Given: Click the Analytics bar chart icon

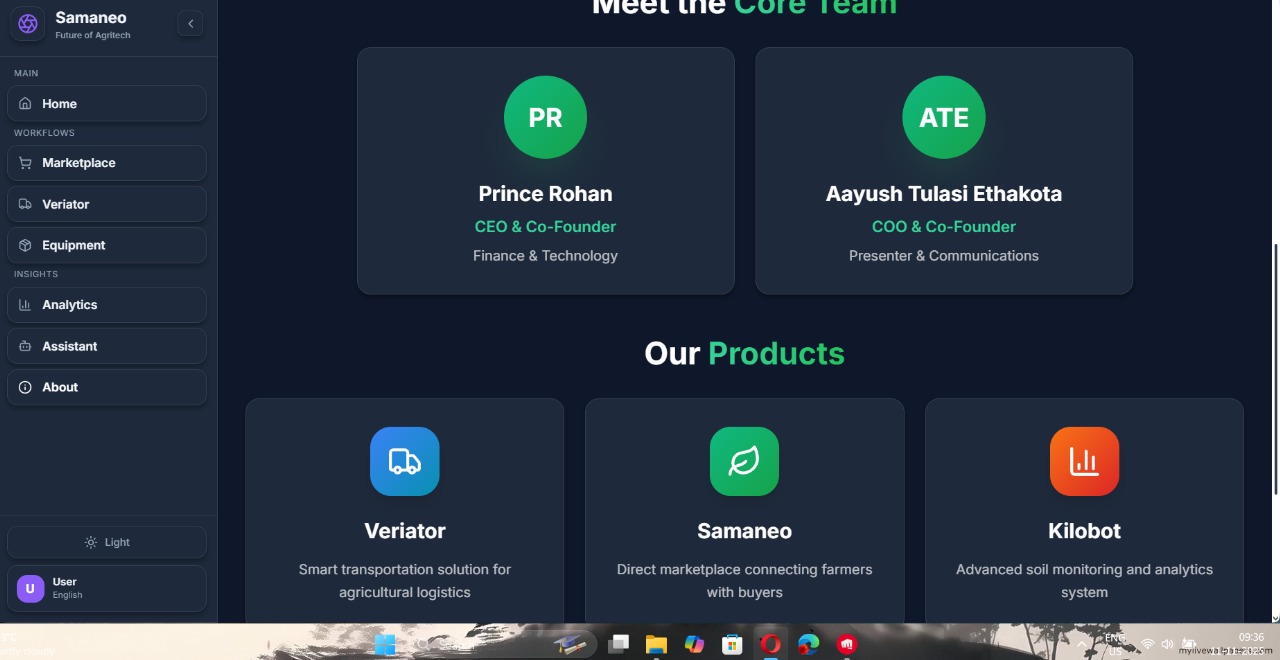Looking at the screenshot, I should (x=25, y=305).
